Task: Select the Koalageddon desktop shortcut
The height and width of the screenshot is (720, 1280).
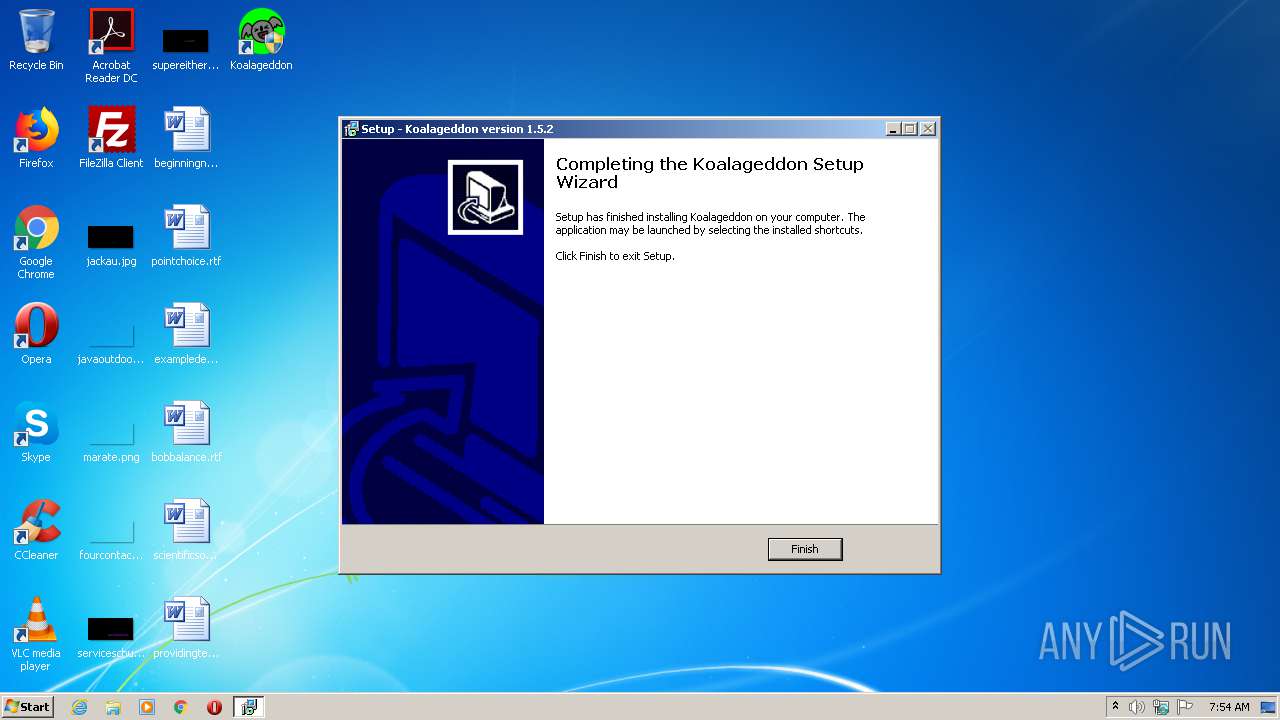Action: click(261, 40)
